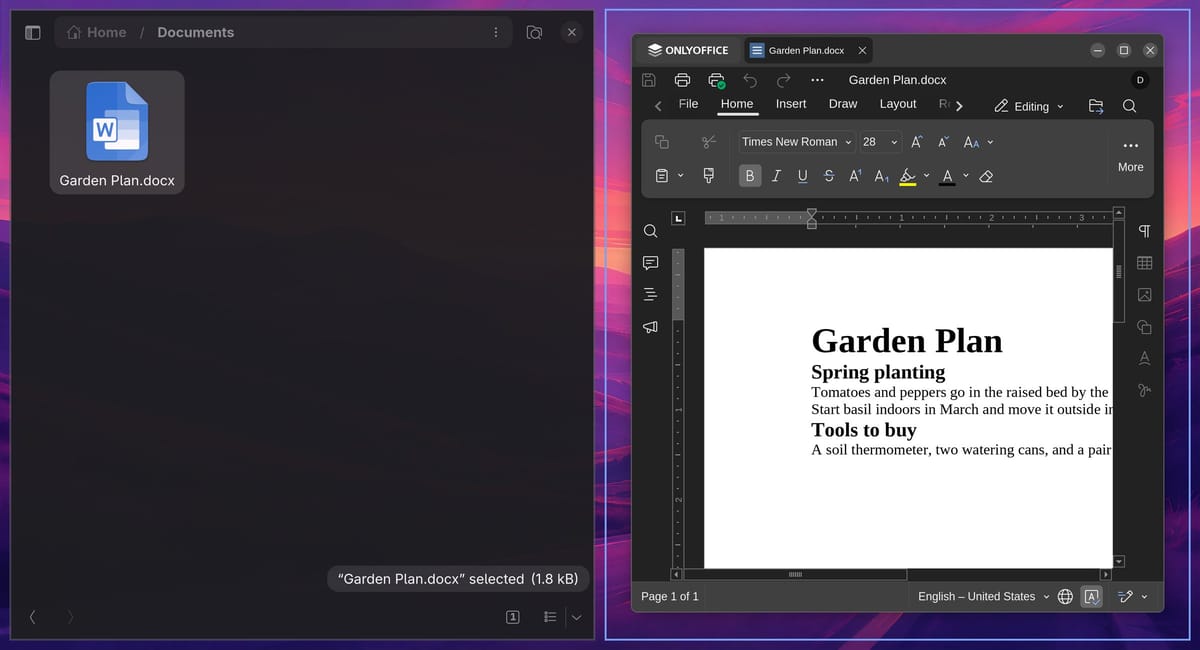
Task: Toggle Superscript formatting
Action: click(x=855, y=176)
